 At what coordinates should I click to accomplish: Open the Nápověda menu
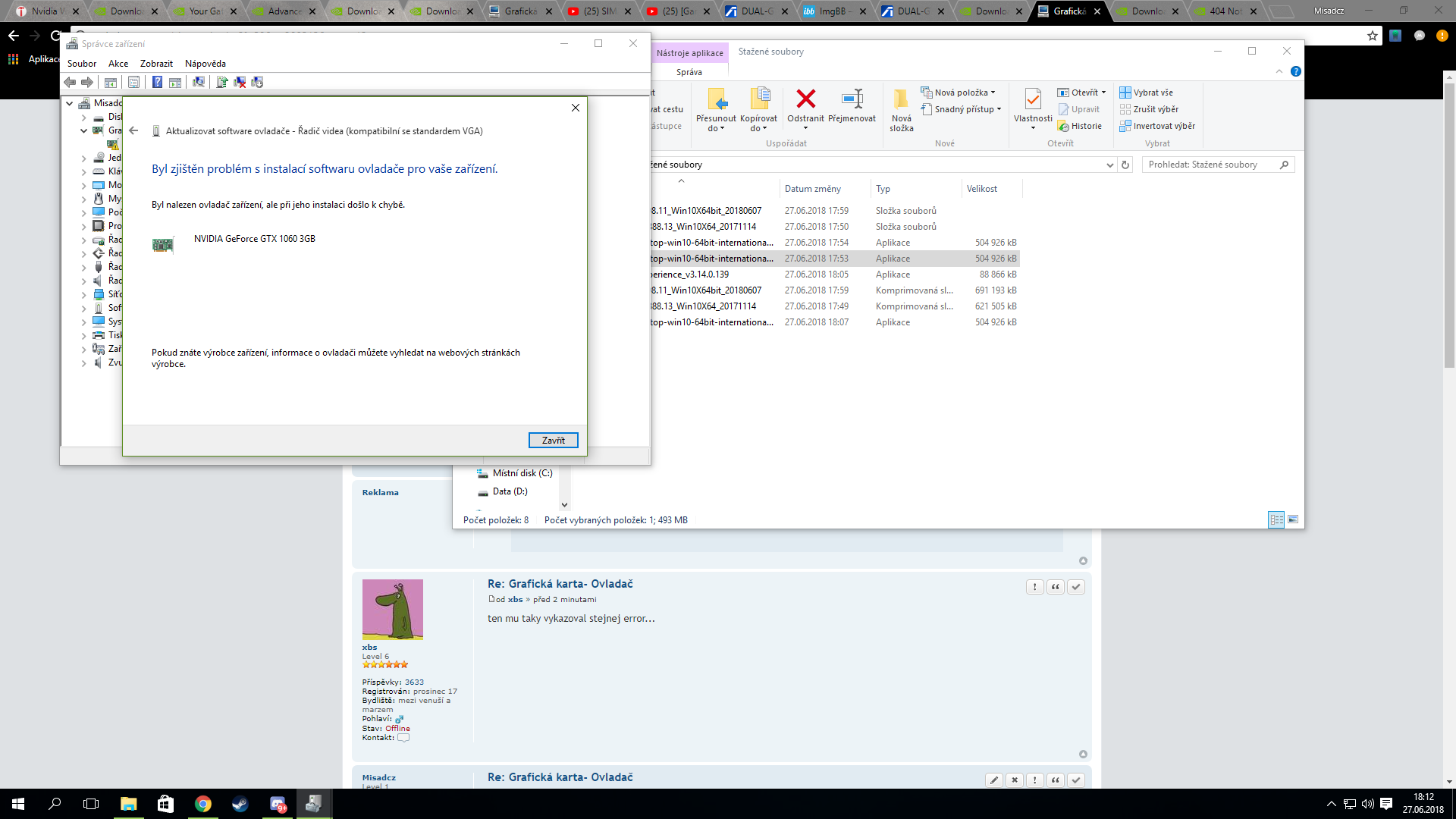(206, 64)
